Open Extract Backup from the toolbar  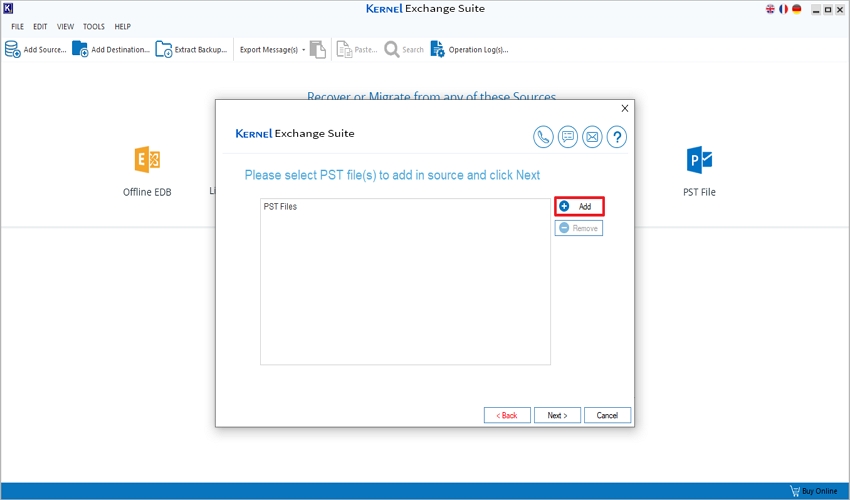[191, 49]
